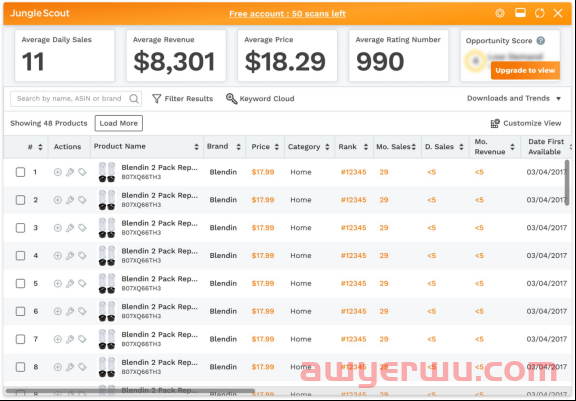This screenshot has width=576, height=401.
Task: Click the tag icon in row 4
Action: [x=82, y=256]
